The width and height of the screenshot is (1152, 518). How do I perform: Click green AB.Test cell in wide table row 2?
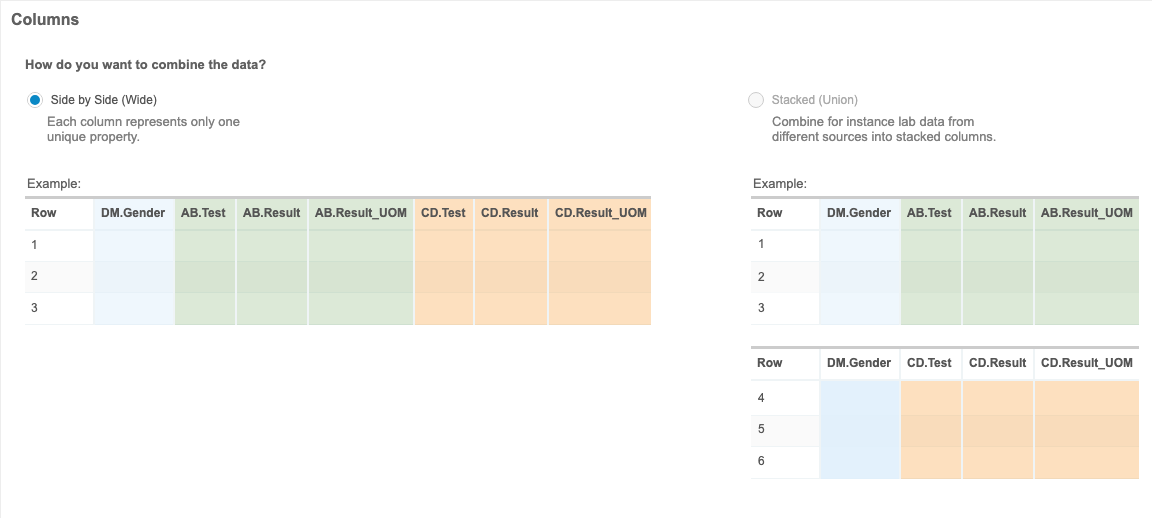click(205, 277)
